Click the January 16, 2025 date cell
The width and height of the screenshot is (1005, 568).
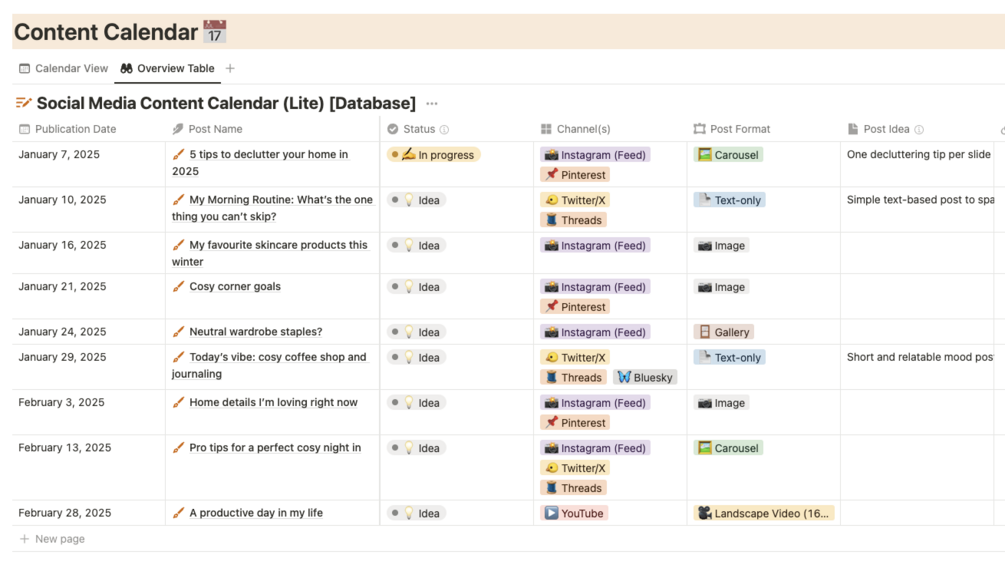coord(62,245)
